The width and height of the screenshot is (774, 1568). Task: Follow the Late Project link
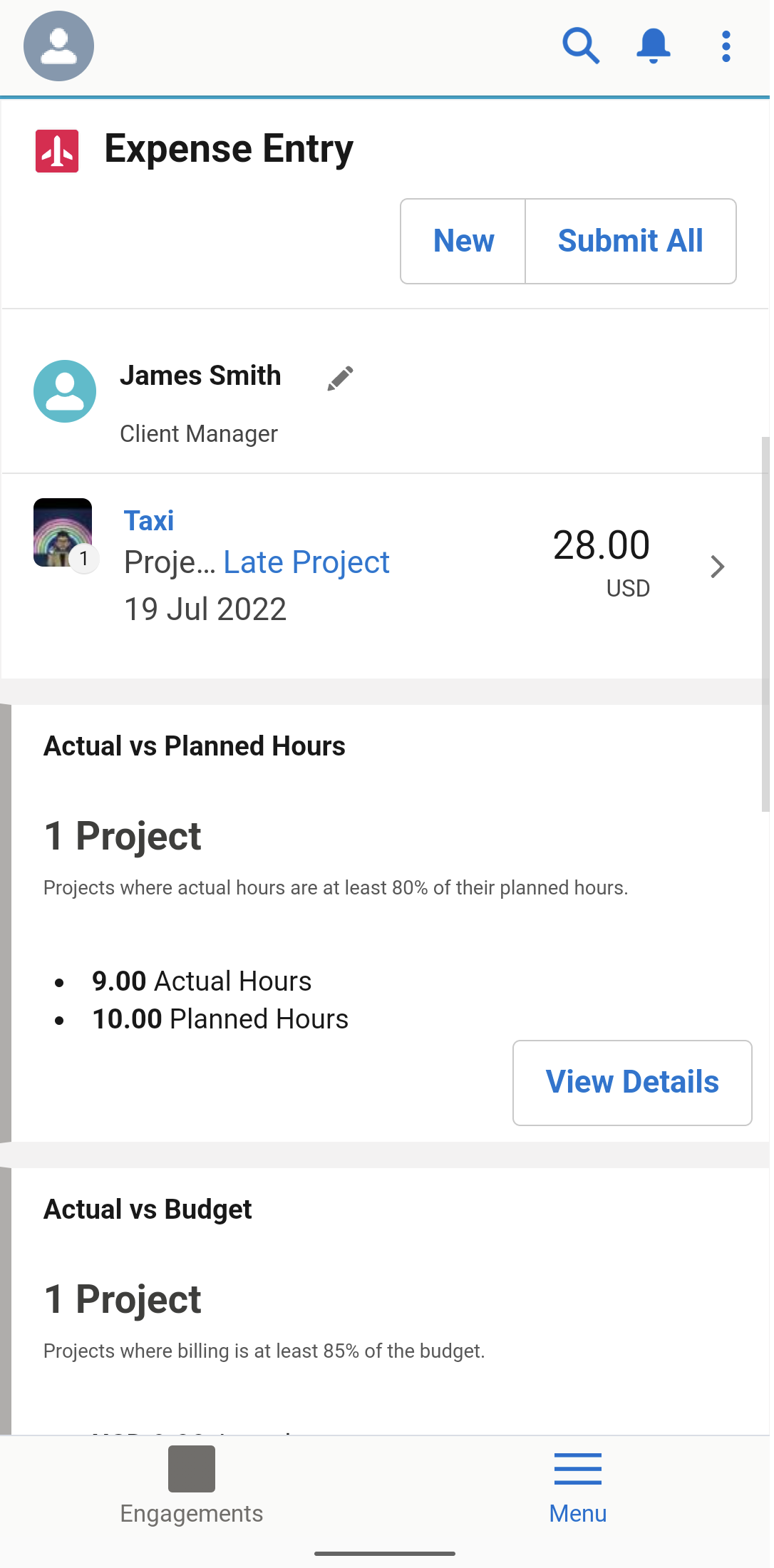306,562
